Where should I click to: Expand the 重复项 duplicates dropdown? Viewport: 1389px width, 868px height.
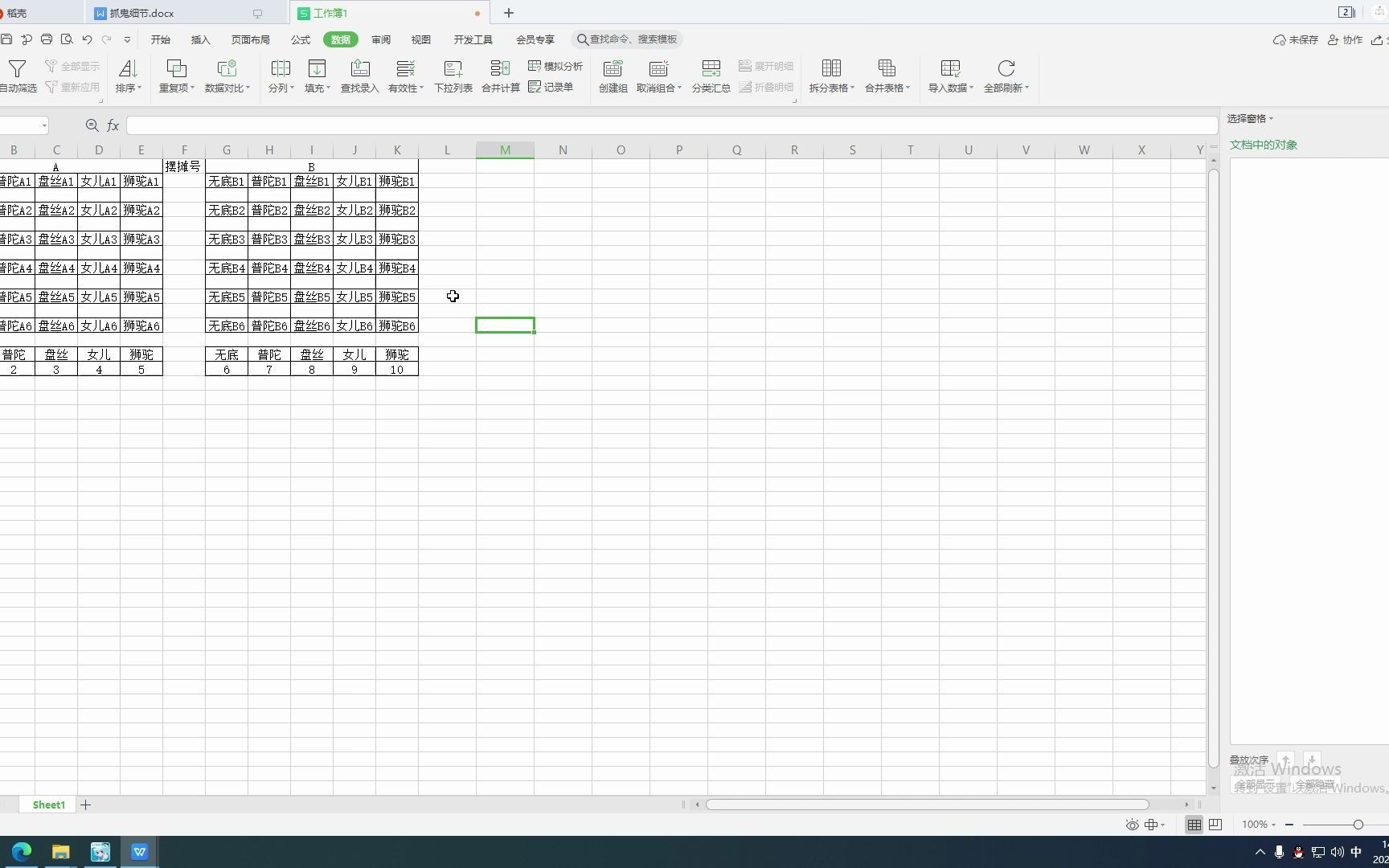[177, 88]
